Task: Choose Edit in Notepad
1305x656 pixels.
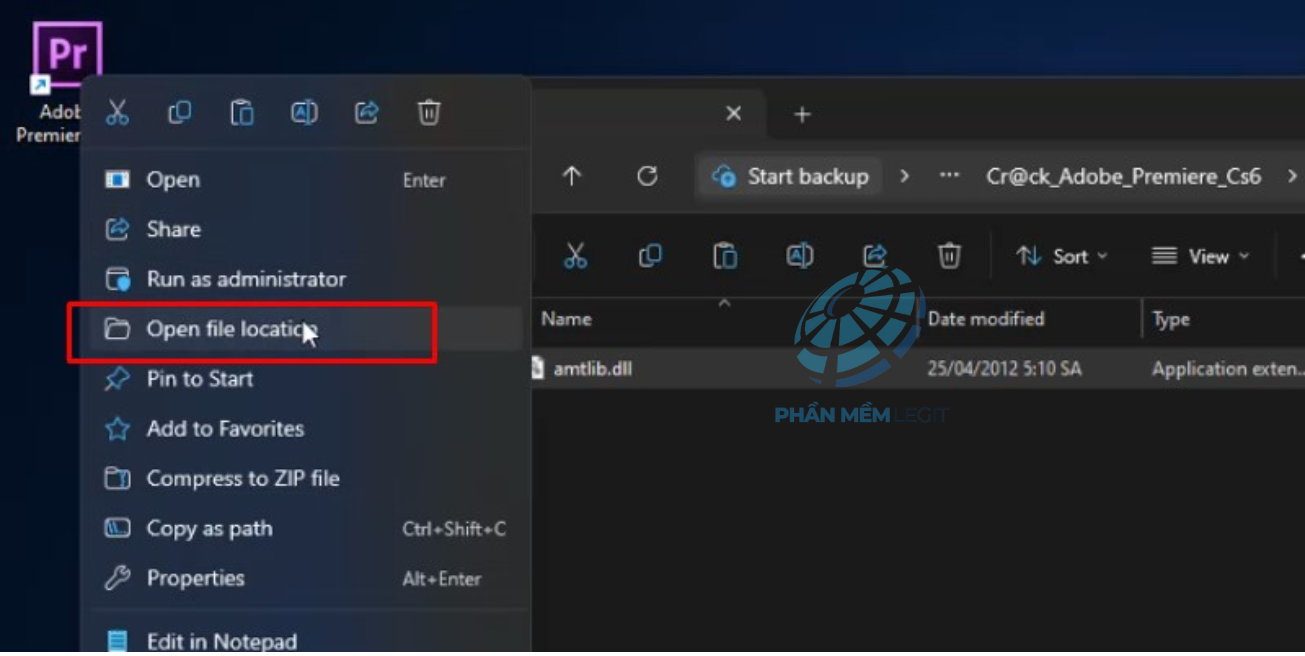Action: [306, 641]
